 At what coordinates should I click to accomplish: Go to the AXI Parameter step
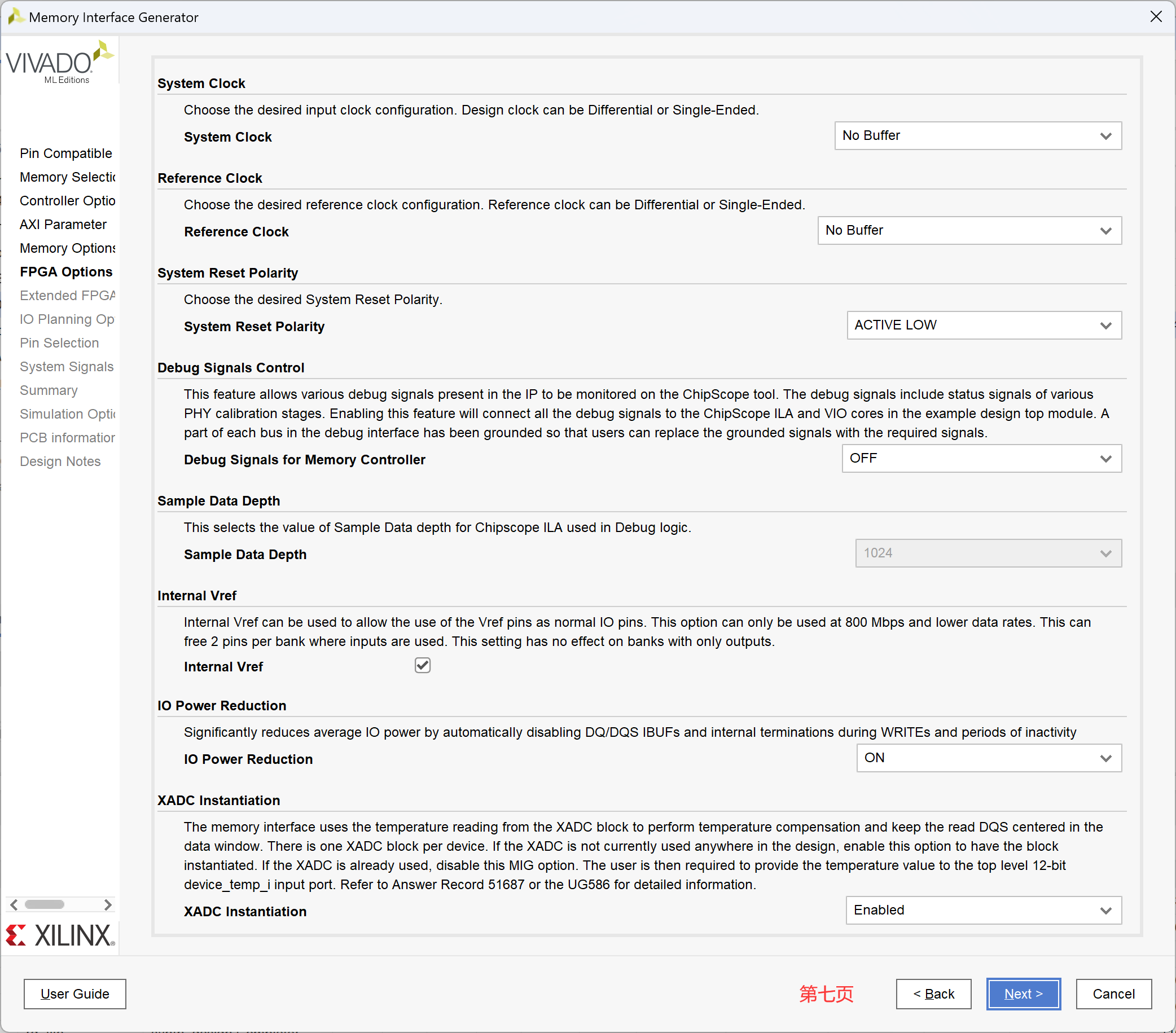coord(63,225)
